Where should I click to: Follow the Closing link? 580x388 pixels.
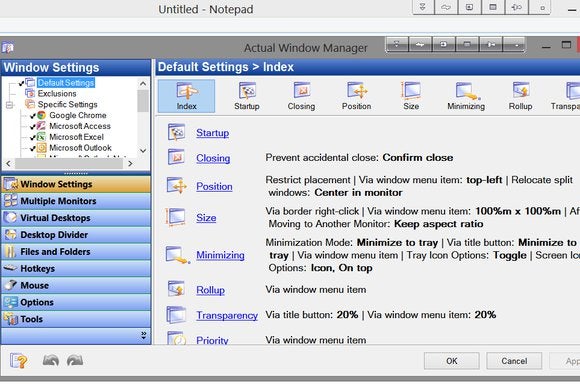coord(213,158)
